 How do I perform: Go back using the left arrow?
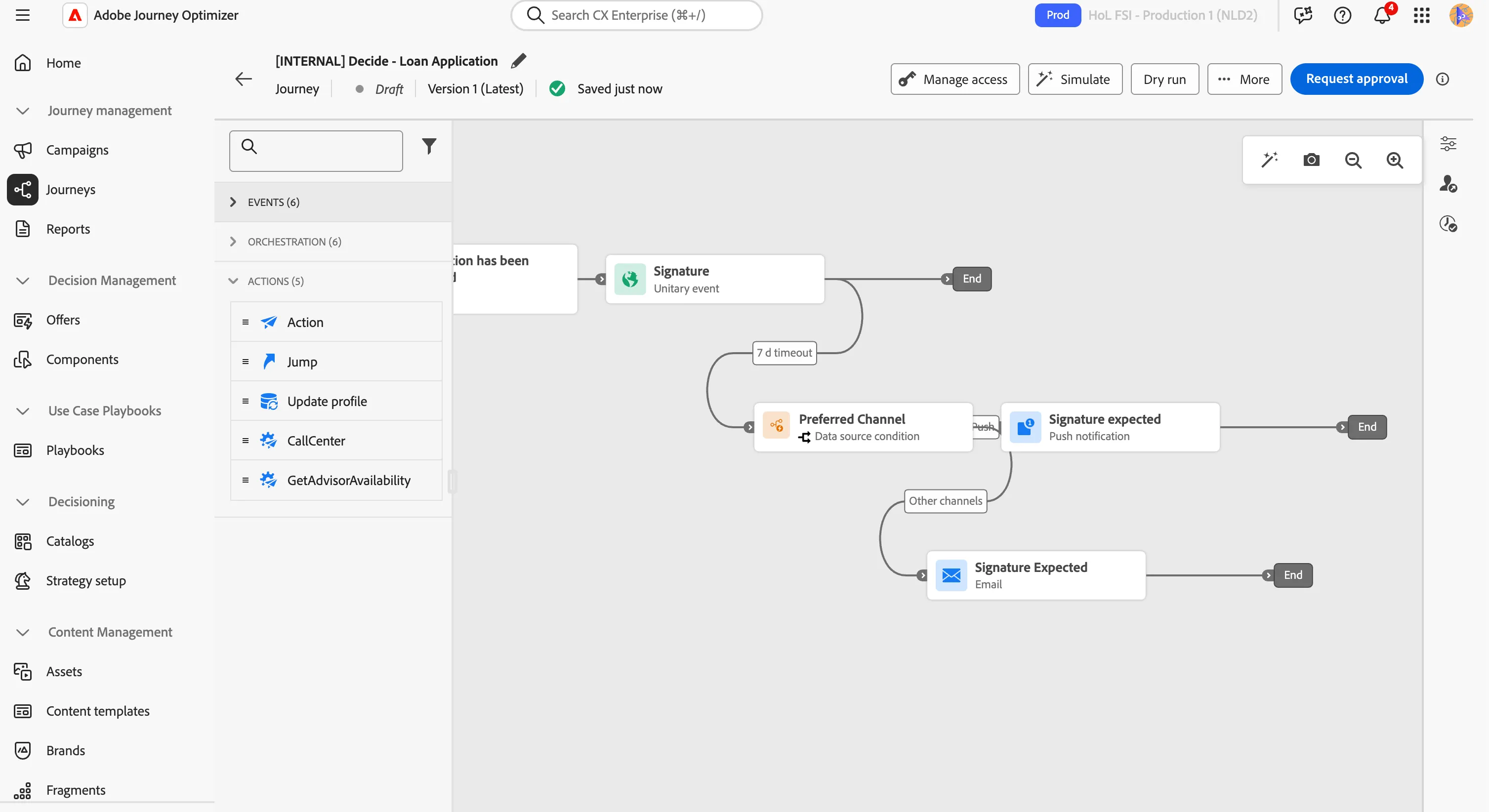point(244,79)
